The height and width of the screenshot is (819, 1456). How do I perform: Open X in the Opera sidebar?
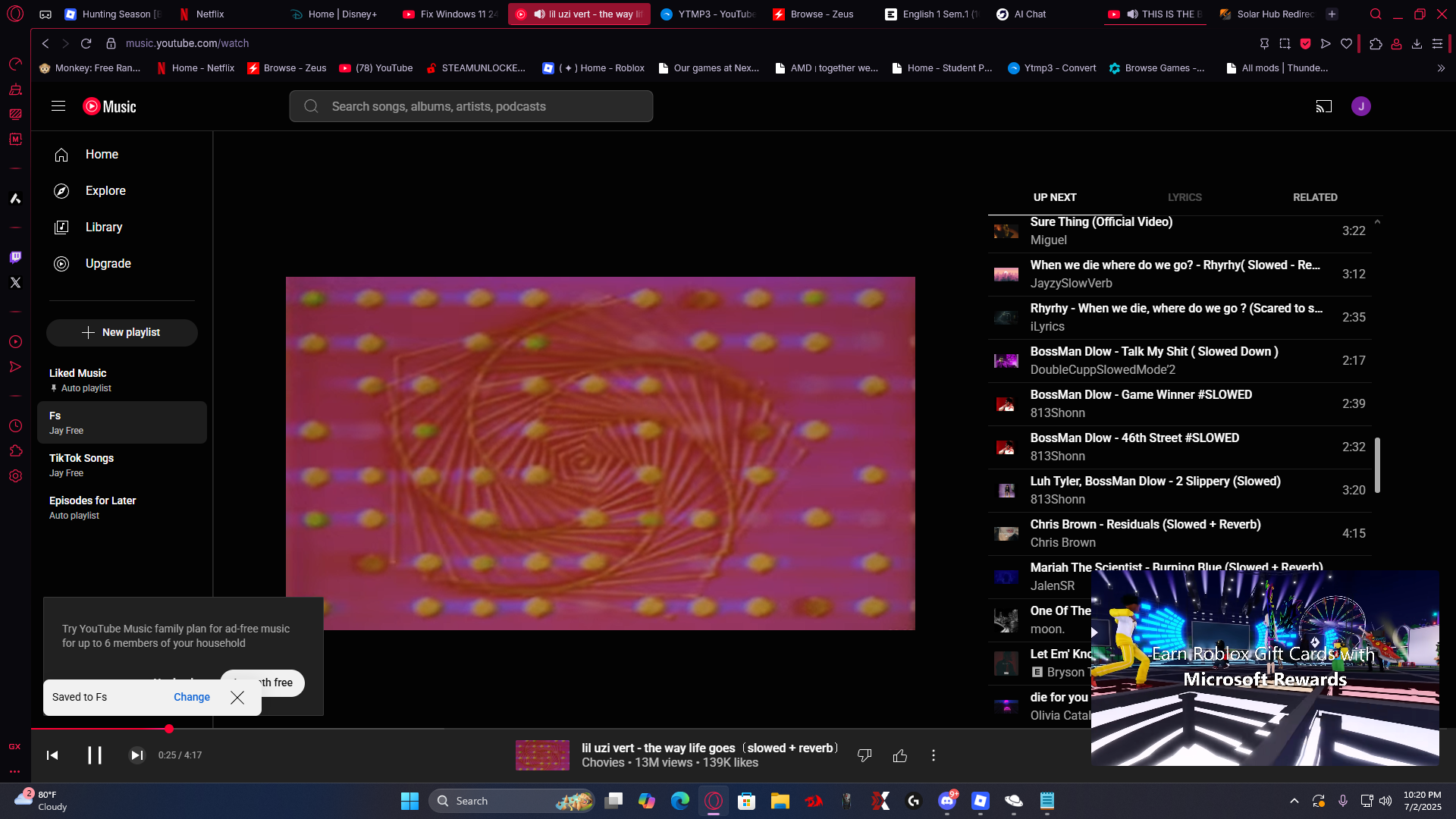[x=15, y=282]
